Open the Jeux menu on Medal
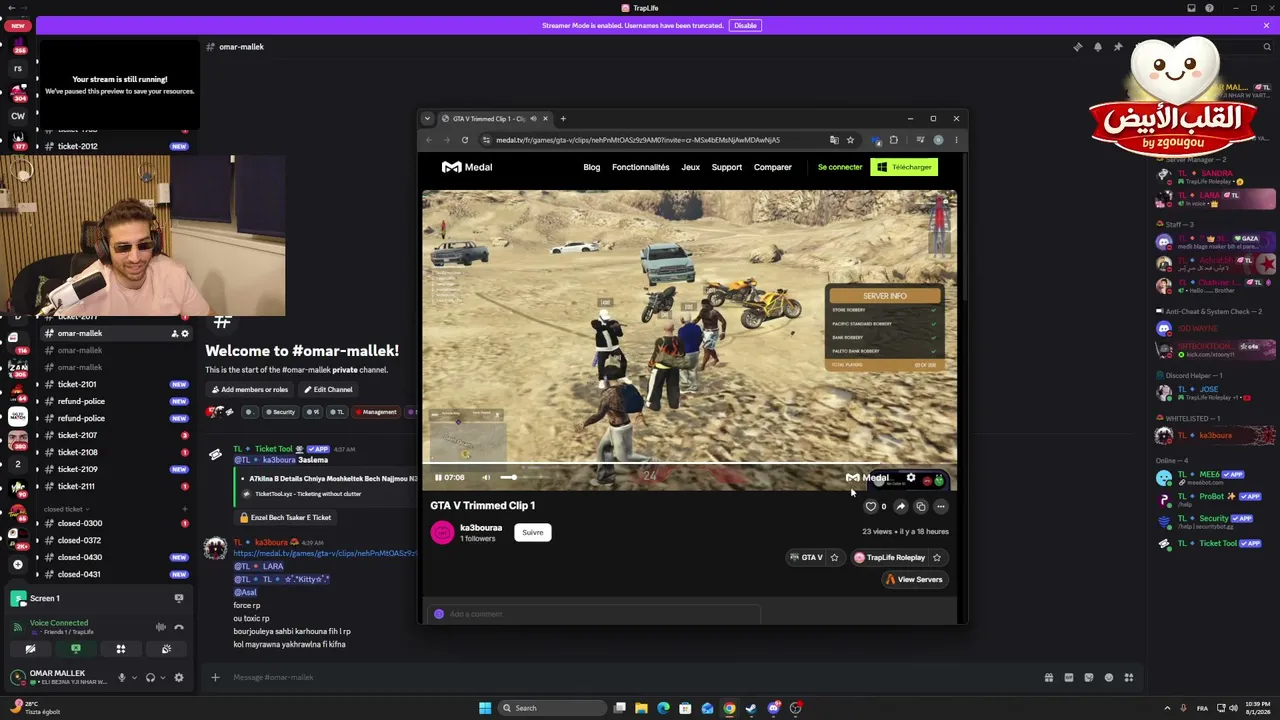 pyautogui.click(x=691, y=167)
